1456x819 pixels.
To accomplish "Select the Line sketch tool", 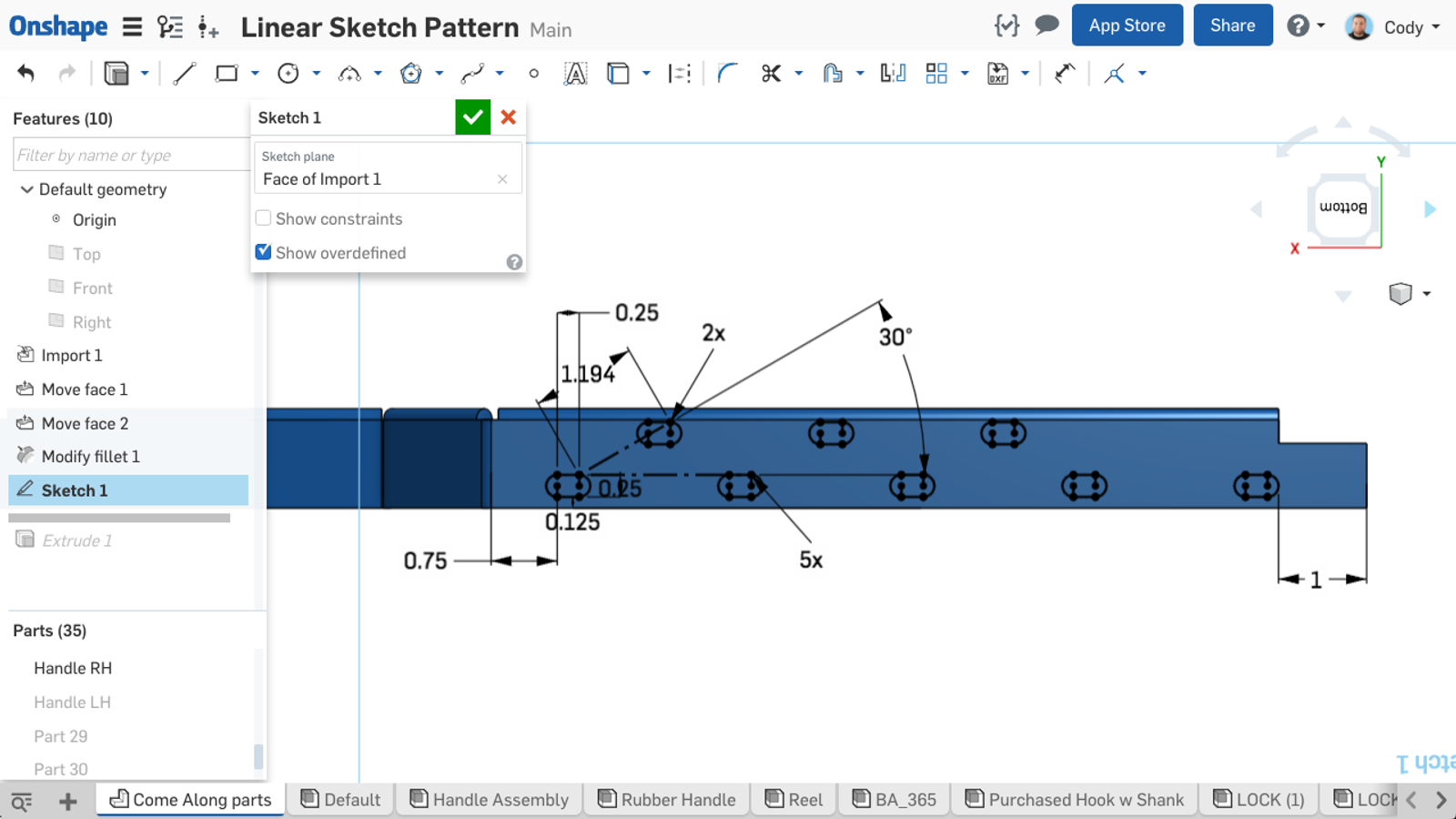I will pyautogui.click(x=183, y=73).
